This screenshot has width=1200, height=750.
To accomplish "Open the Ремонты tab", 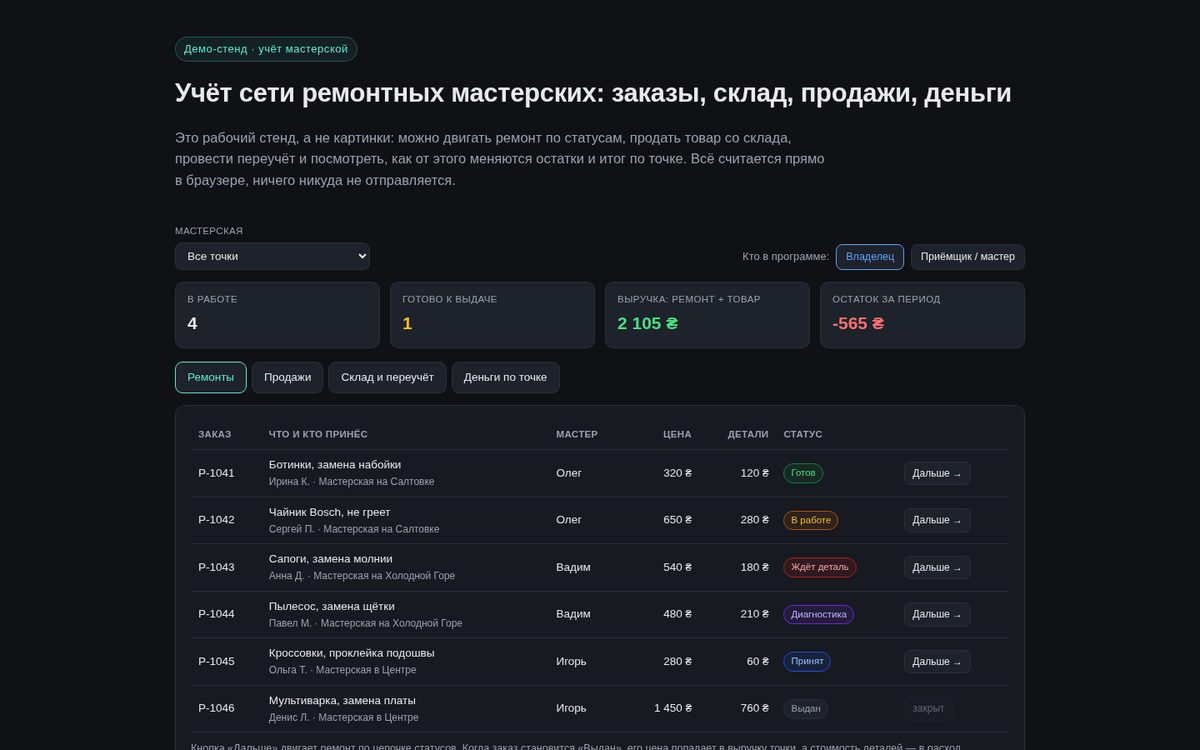I will [x=211, y=377].
